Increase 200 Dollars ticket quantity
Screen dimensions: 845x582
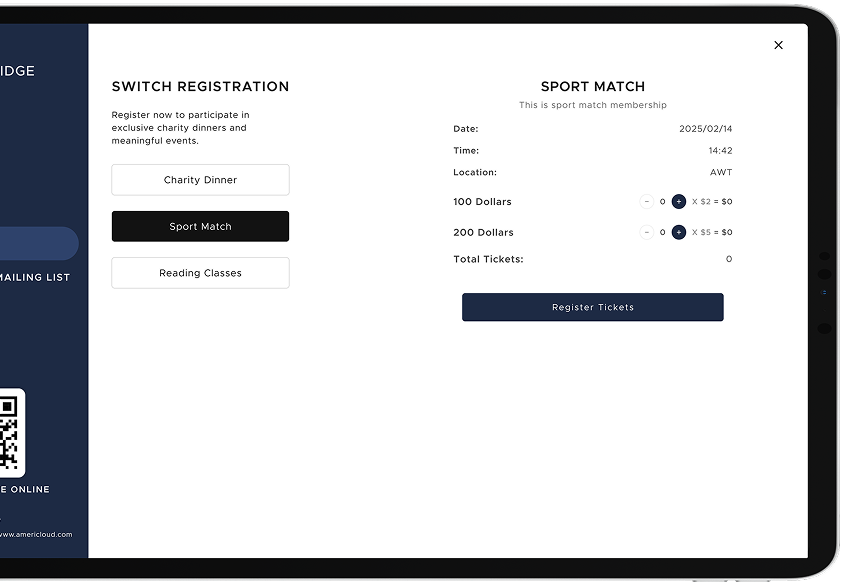point(678,232)
